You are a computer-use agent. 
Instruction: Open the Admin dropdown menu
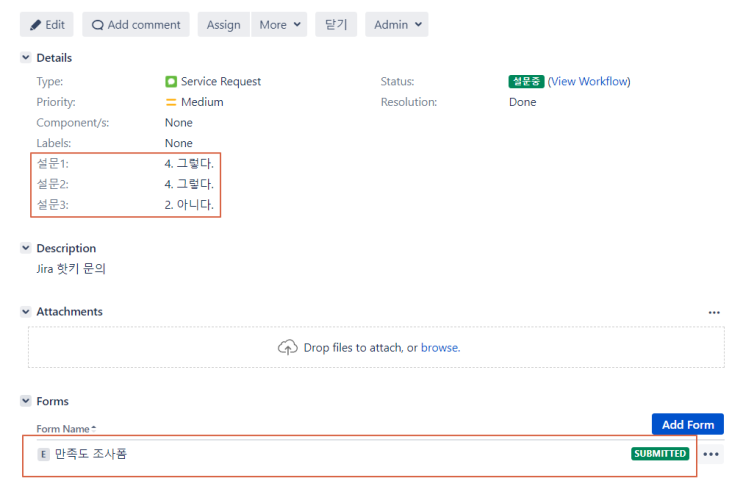pyautogui.click(x=396, y=24)
